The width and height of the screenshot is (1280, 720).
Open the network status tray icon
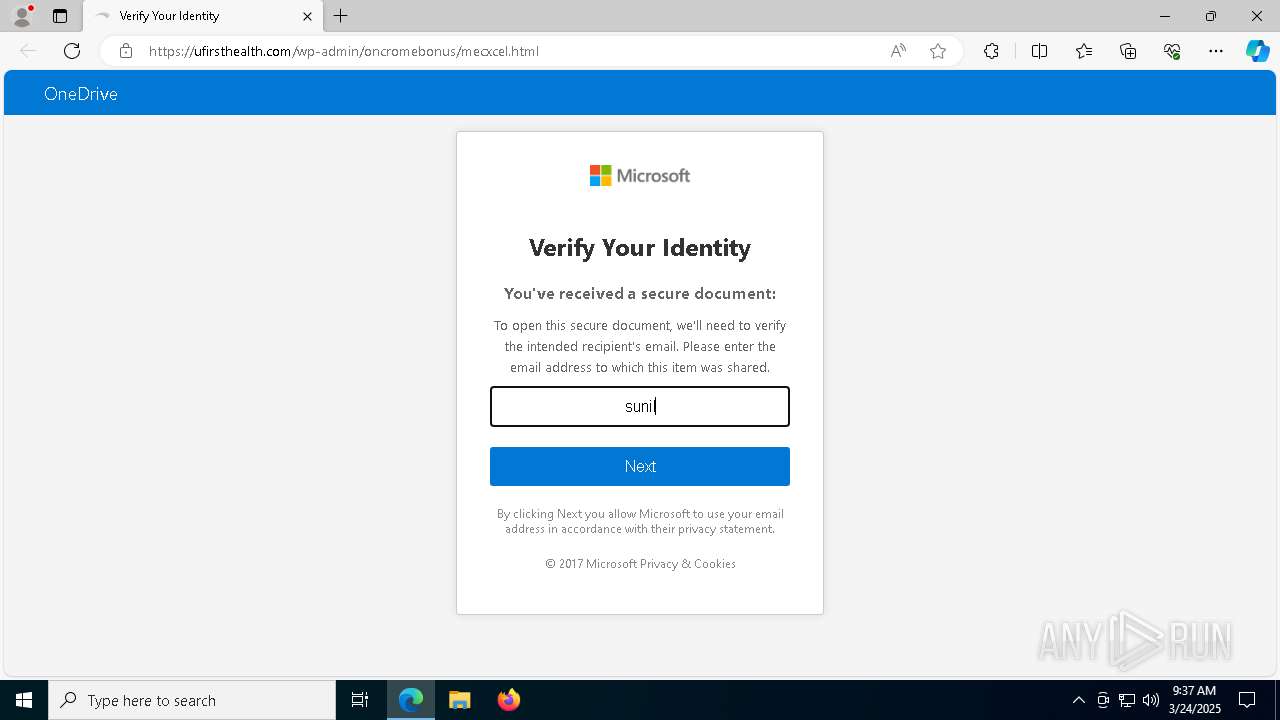click(x=1127, y=700)
